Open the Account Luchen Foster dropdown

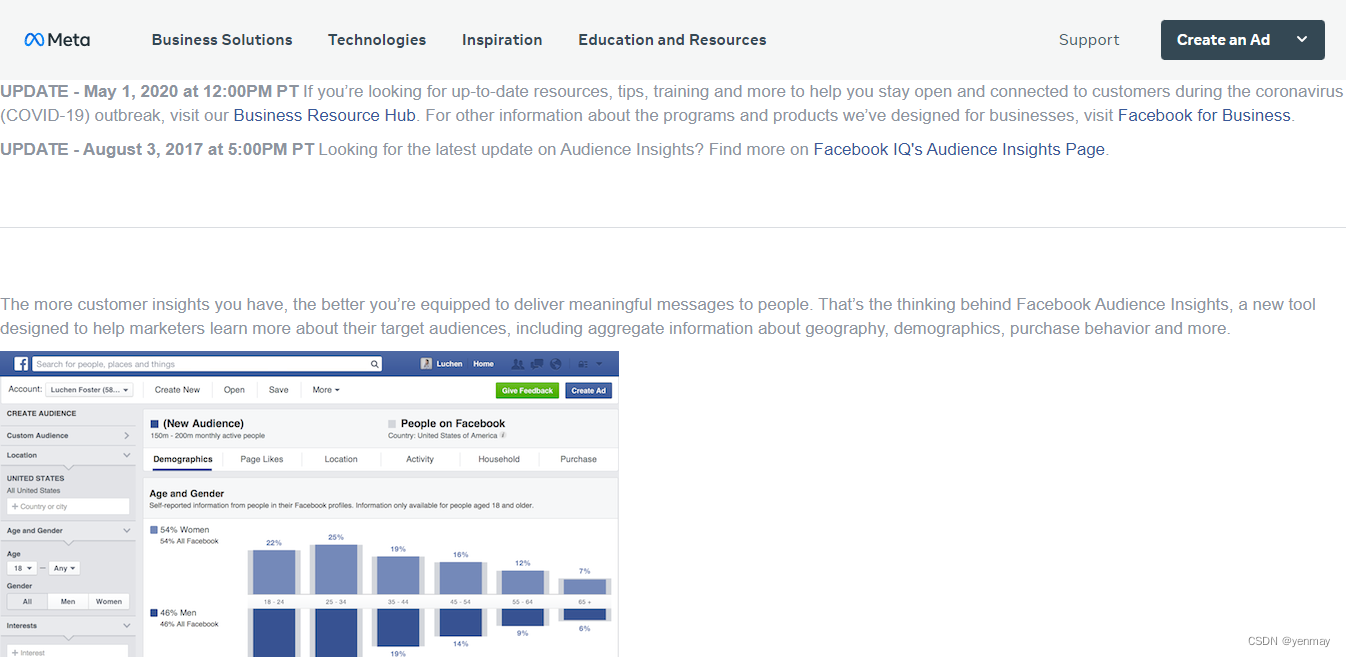(x=89, y=390)
